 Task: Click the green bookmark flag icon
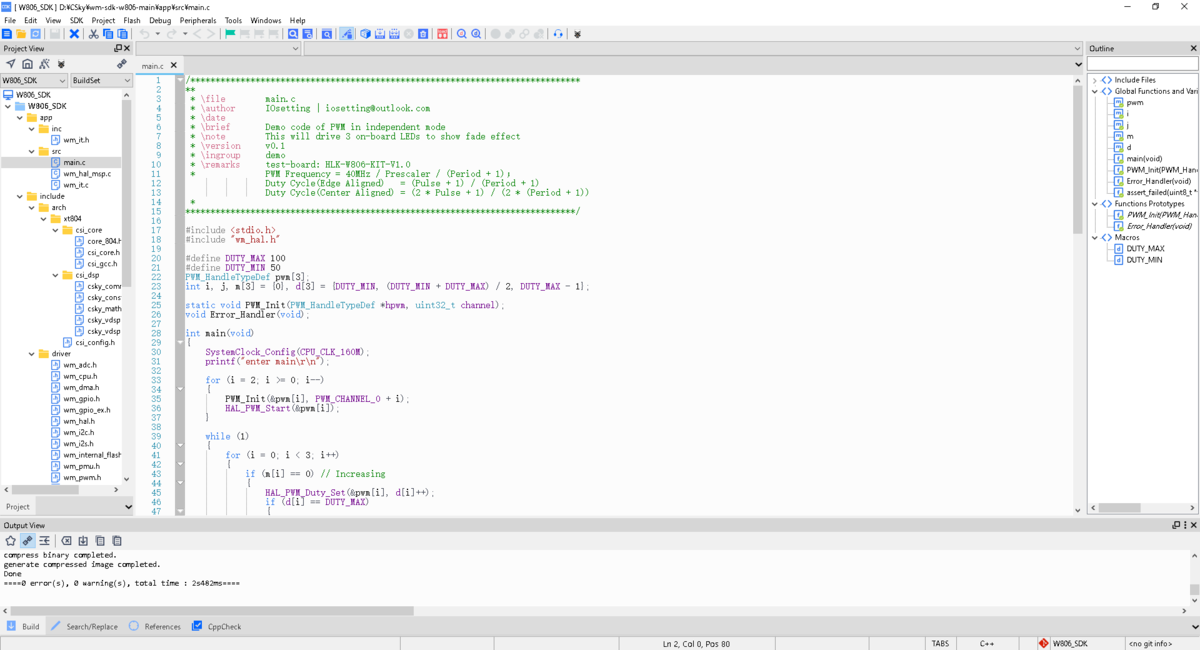(x=230, y=34)
